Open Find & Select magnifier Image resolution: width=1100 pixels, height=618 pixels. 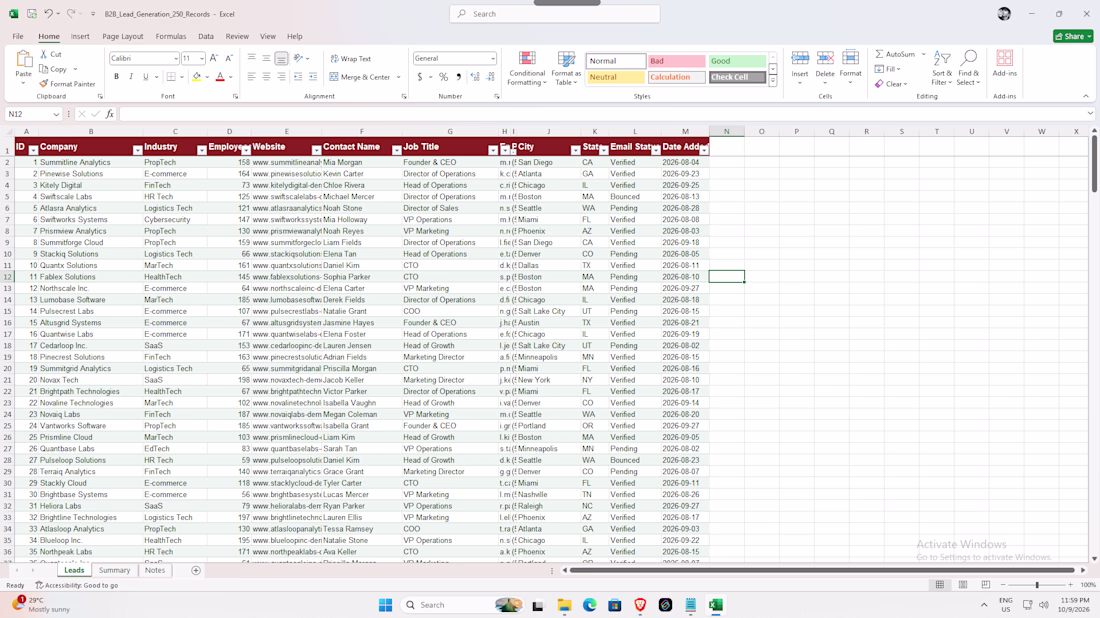(x=968, y=68)
